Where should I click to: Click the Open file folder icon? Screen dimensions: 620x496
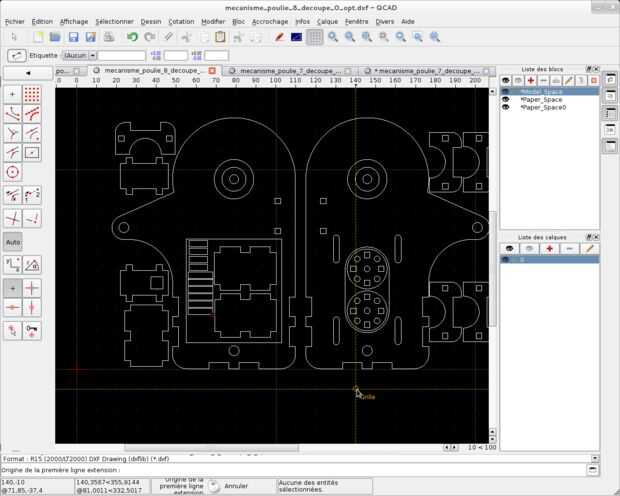(53, 37)
